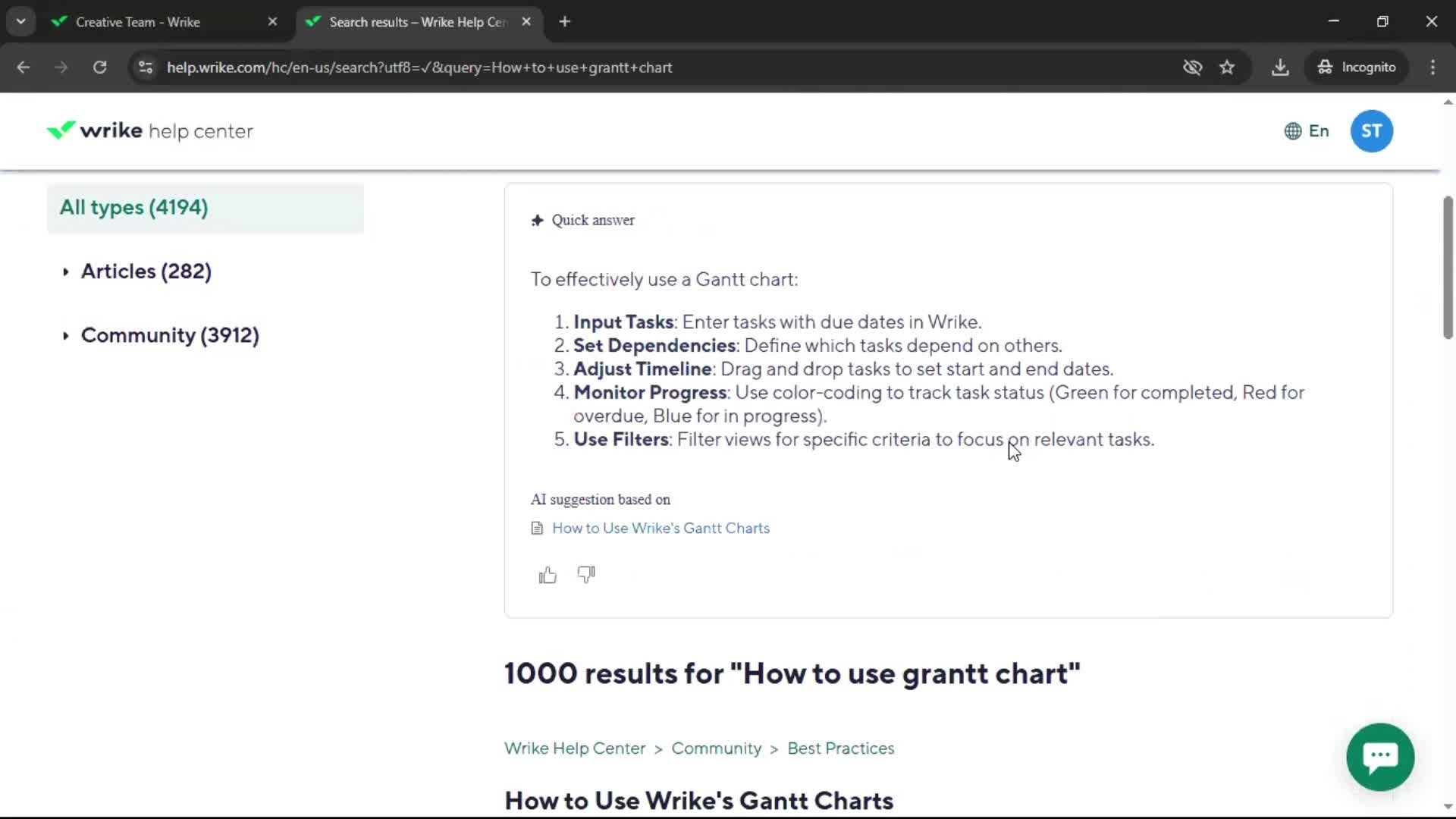Click the page vertical scrollbar thumb

pos(1448,267)
